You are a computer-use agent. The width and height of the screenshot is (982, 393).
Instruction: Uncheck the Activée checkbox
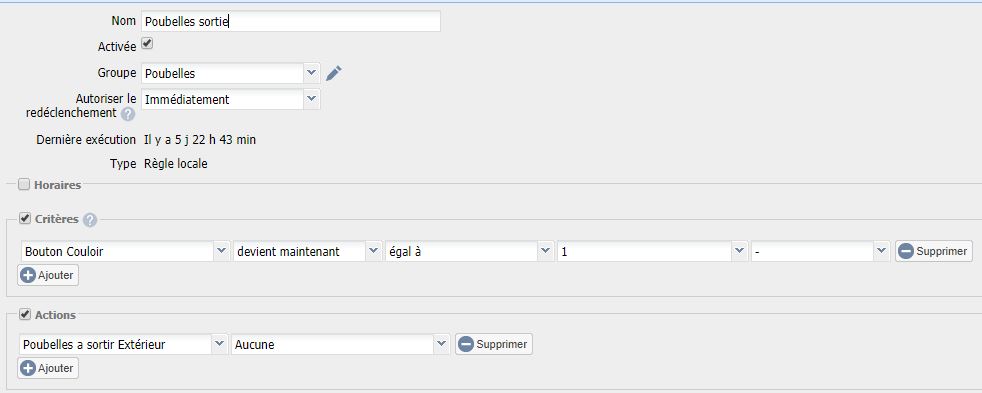coord(147,44)
